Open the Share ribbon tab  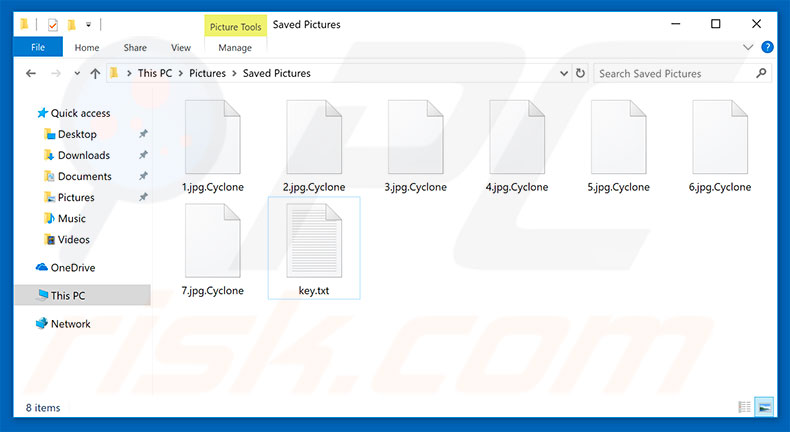pos(135,48)
